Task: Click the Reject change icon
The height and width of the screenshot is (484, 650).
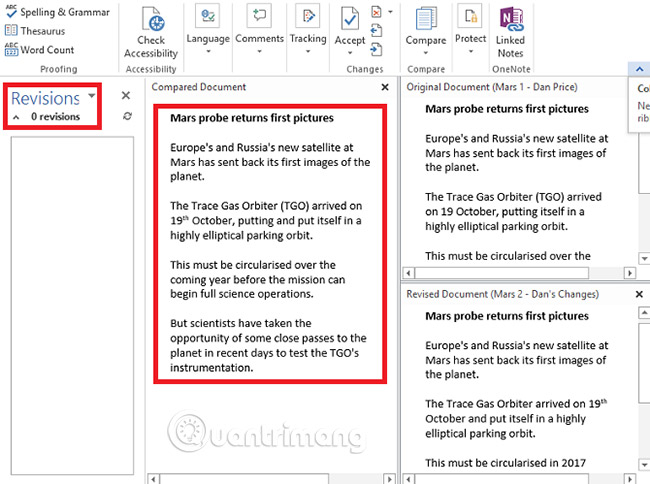Action: pyautogui.click(x=376, y=12)
